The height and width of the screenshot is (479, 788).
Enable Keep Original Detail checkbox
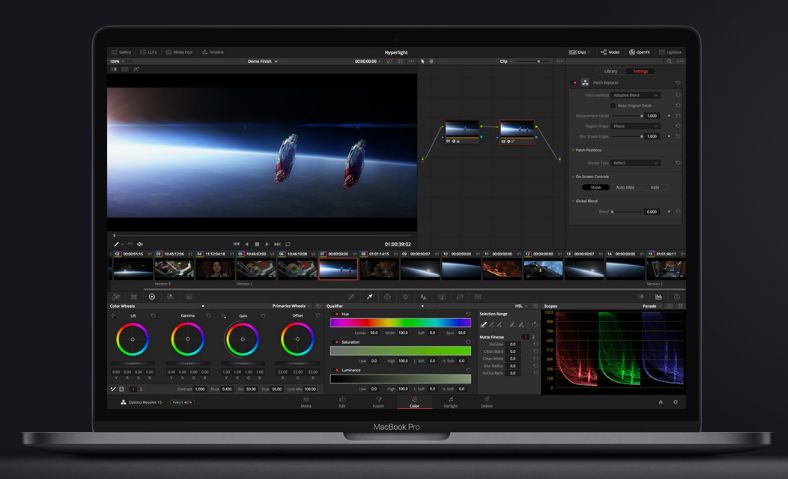pos(613,106)
